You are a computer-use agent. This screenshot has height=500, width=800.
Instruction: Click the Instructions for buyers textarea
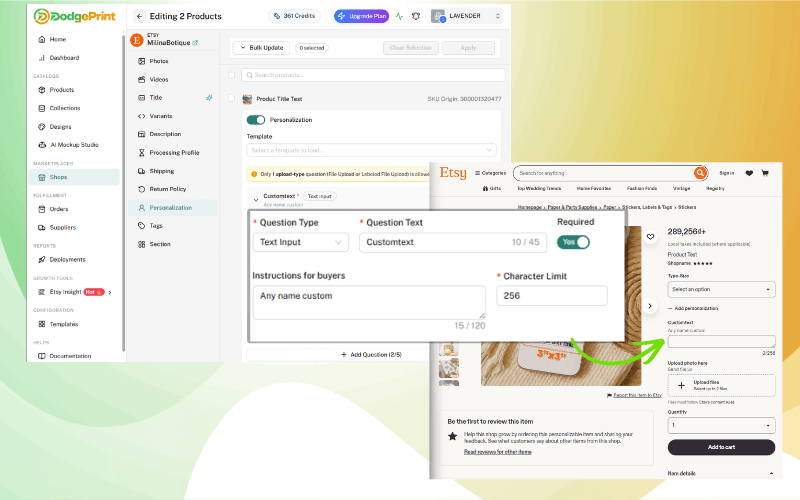click(x=369, y=302)
